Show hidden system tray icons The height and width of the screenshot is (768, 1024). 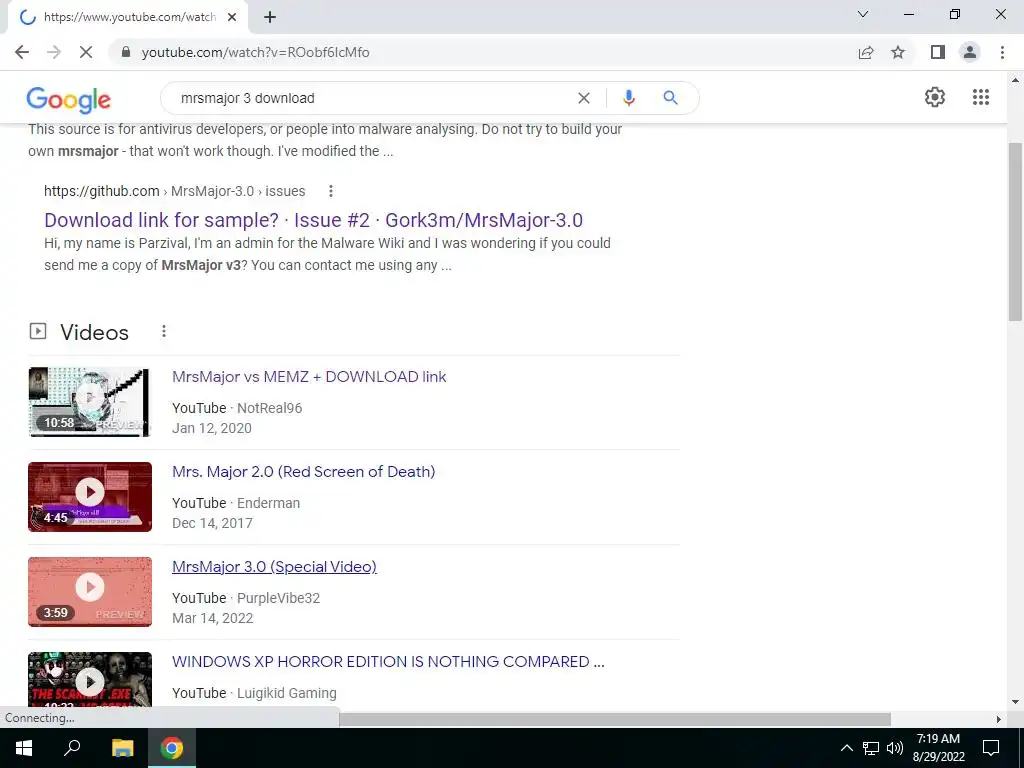click(846, 748)
